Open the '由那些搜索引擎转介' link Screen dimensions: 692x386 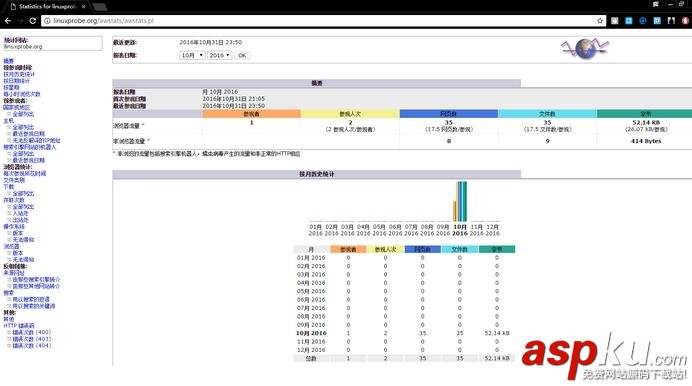point(36,279)
